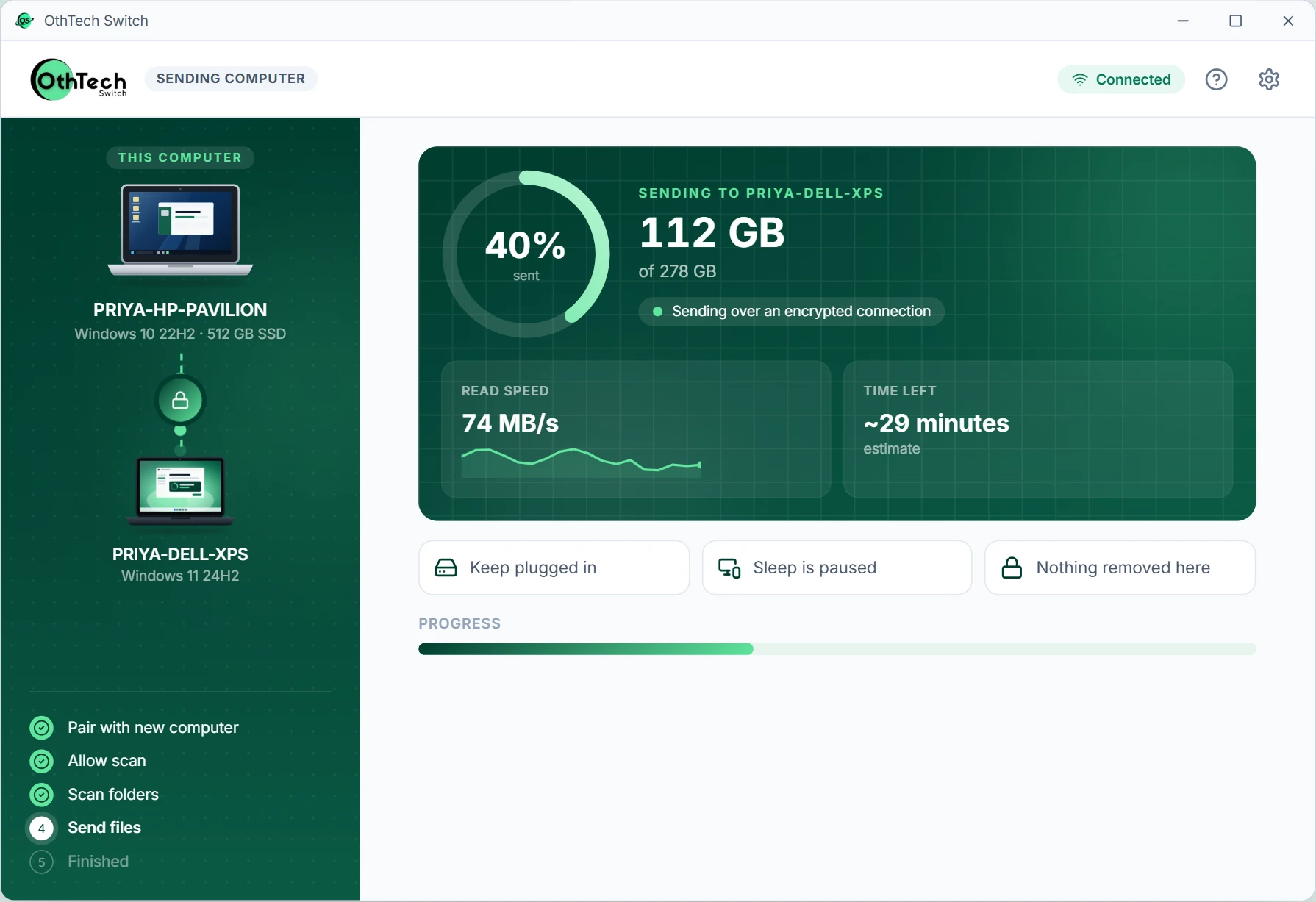
Task: Click the check icon for Scan folders
Action: pyautogui.click(x=42, y=795)
